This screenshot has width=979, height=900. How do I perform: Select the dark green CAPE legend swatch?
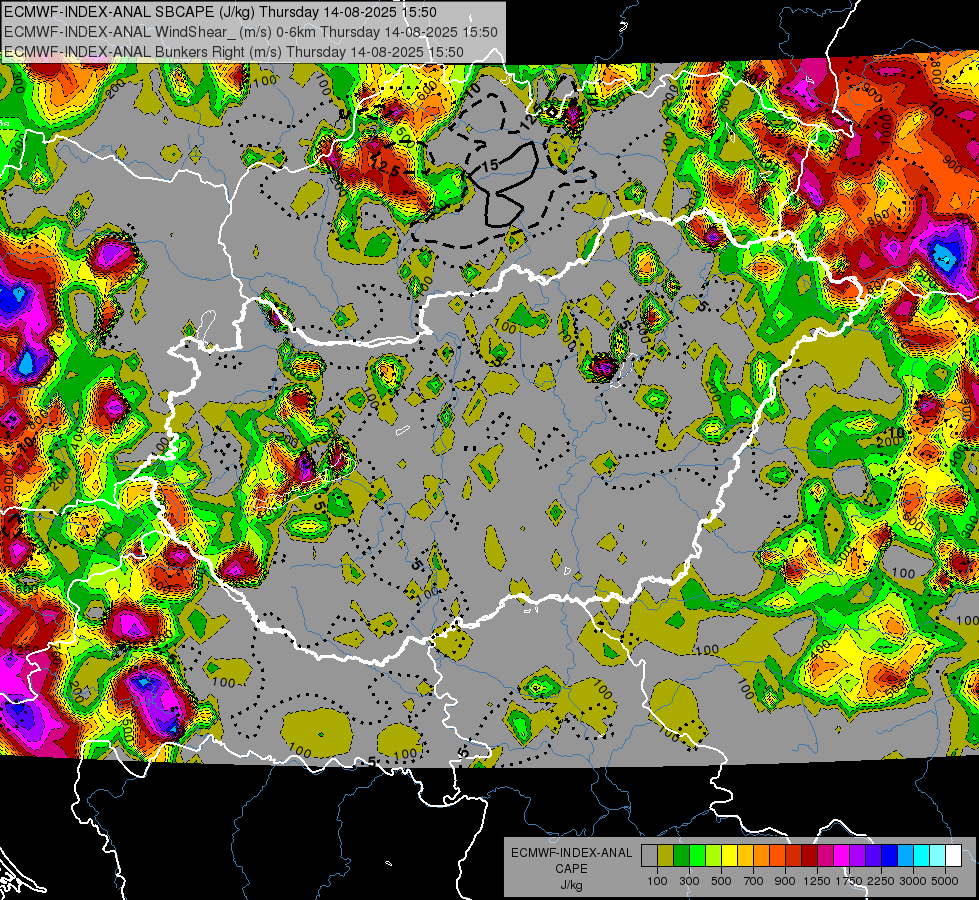[x=682, y=855]
